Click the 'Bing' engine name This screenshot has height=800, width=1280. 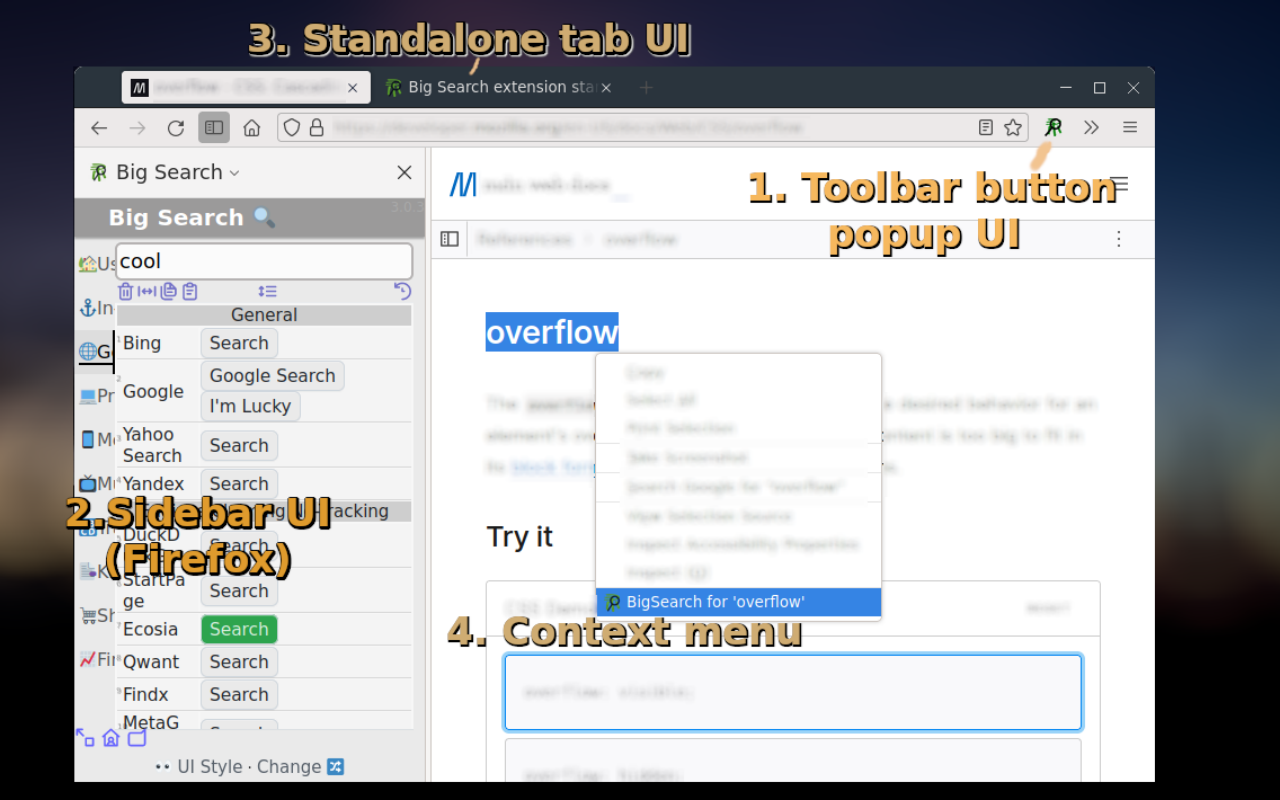(141, 343)
